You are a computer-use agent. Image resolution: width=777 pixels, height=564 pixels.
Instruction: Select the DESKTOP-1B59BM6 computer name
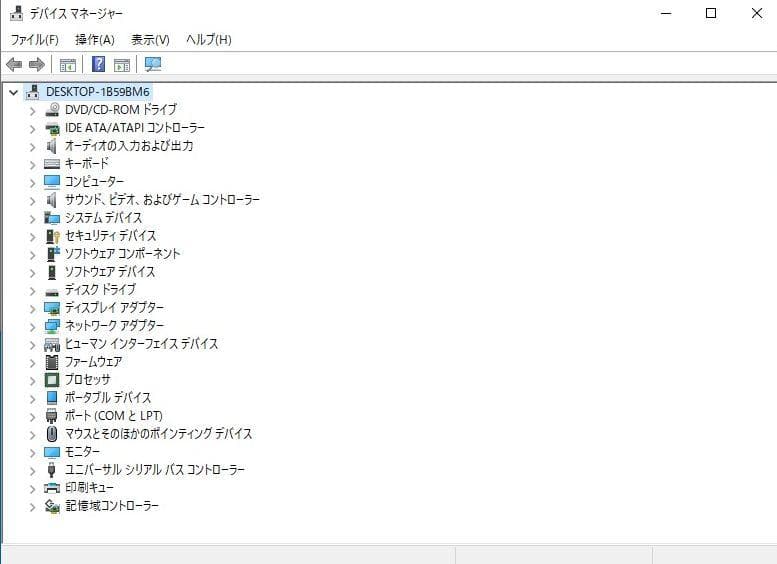click(x=98, y=92)
